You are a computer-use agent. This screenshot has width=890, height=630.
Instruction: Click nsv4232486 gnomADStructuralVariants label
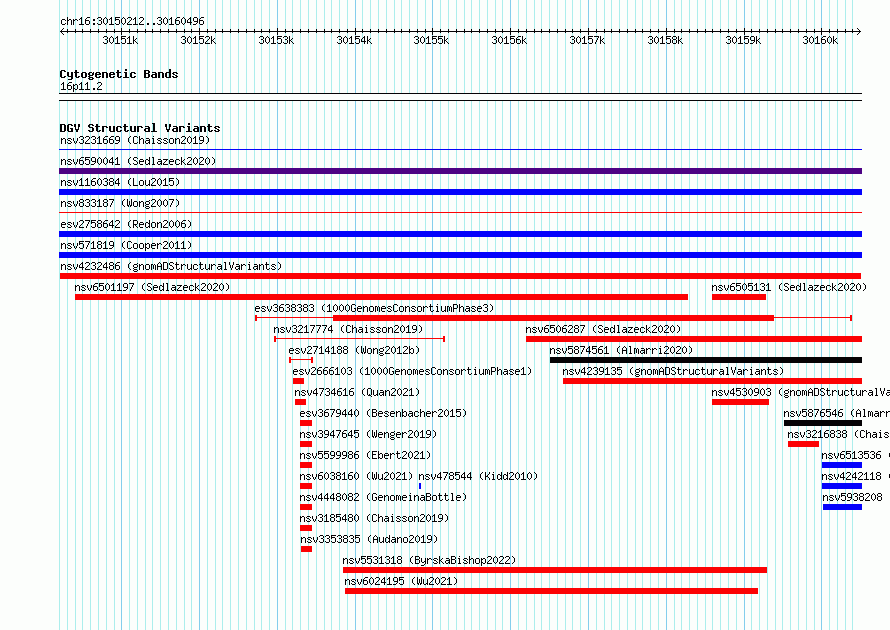click(x=171, y=266)
